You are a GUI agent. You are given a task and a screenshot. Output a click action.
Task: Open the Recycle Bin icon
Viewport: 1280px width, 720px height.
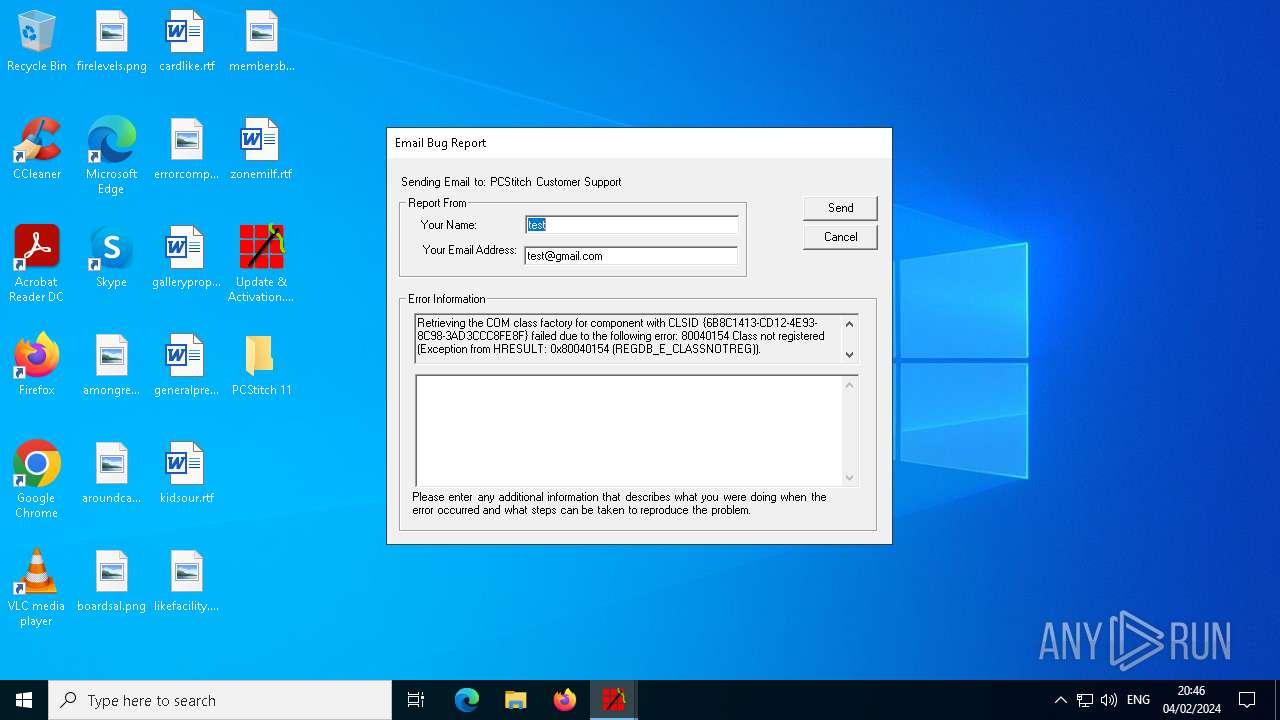point(37,42)
